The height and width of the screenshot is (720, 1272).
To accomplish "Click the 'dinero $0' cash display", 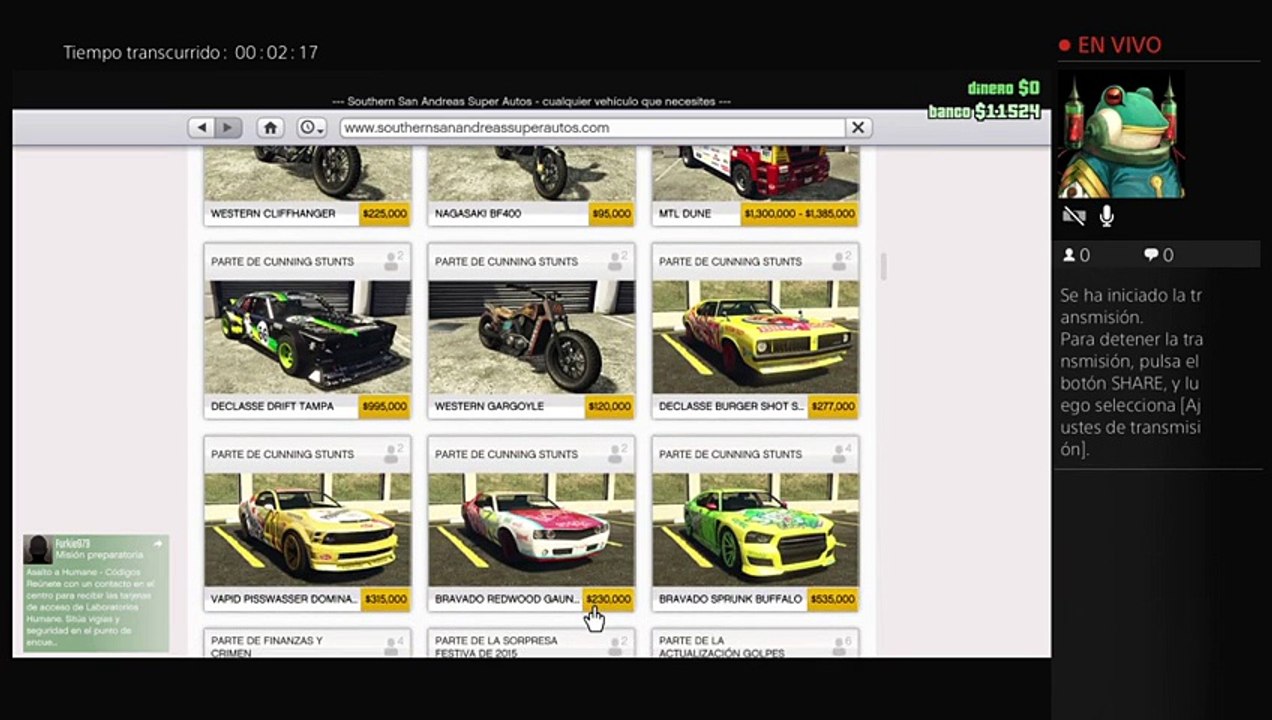I will pyautogui.click(x=1003, y=89).
